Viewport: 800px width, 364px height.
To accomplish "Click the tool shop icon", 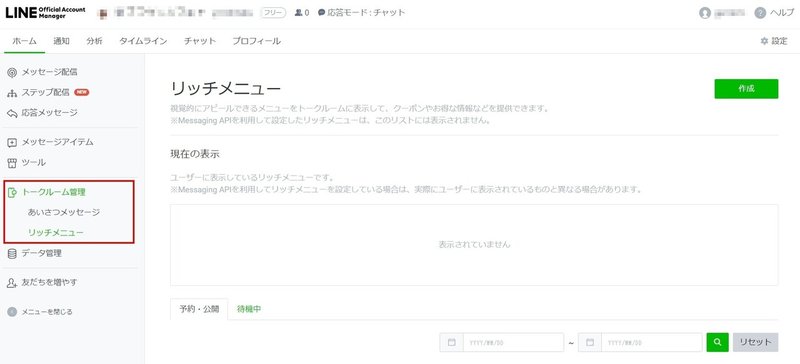I will pyautogui.click(x=12, y=163).
